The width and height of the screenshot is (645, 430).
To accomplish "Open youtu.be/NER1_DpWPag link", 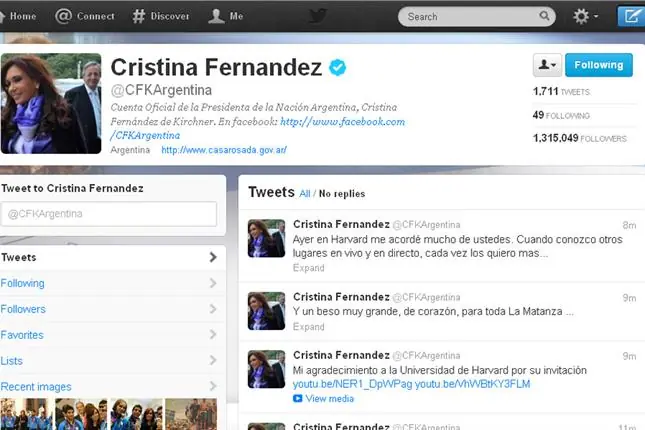I will coord(353,384).
